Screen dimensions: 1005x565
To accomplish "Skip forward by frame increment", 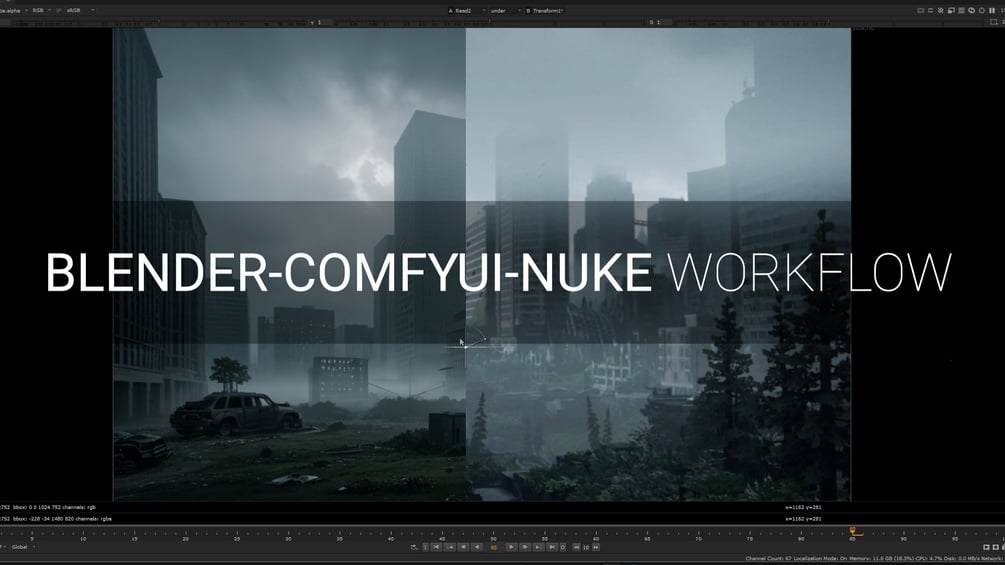I will [595, 547].
